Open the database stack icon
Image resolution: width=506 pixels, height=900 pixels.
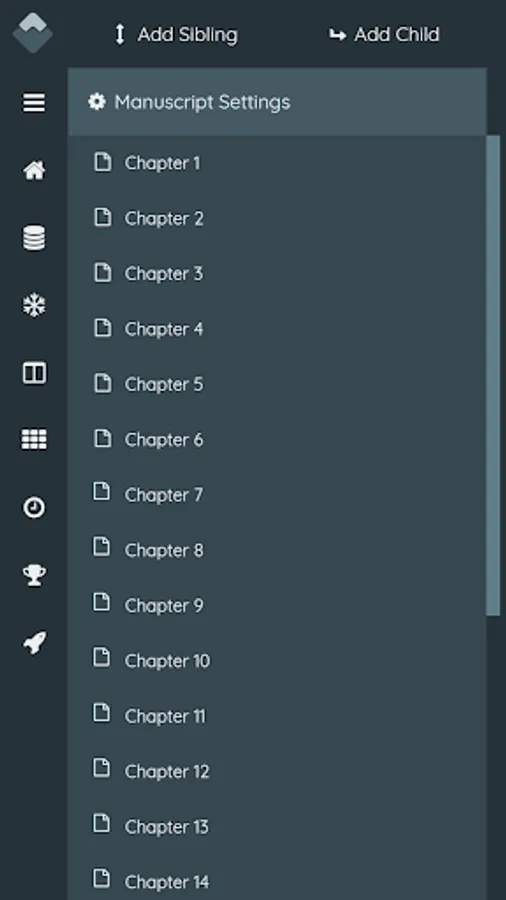coord(34,238)
